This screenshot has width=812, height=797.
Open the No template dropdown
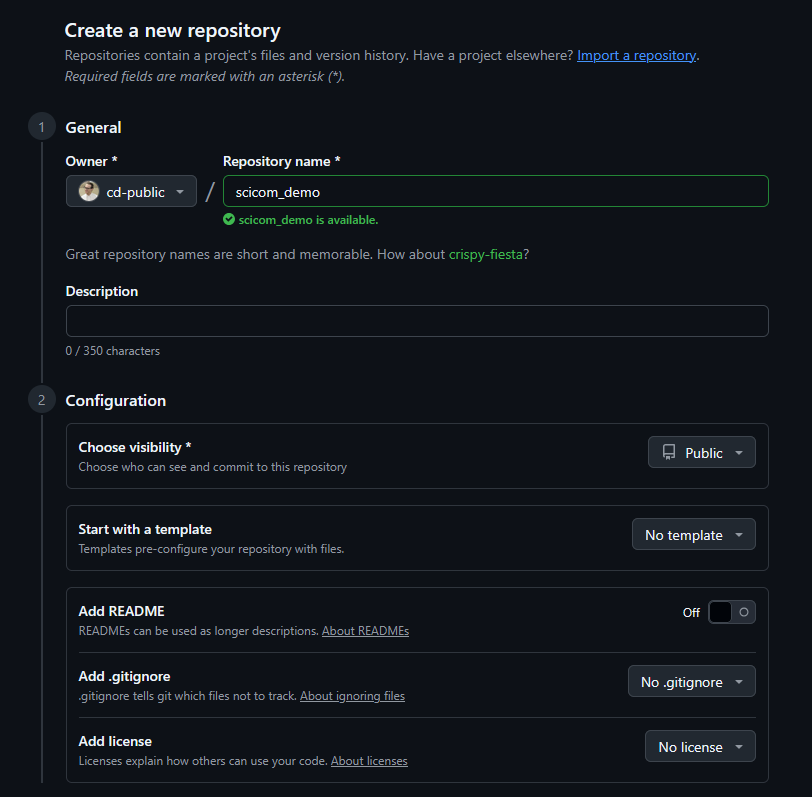tap(693, 535)
